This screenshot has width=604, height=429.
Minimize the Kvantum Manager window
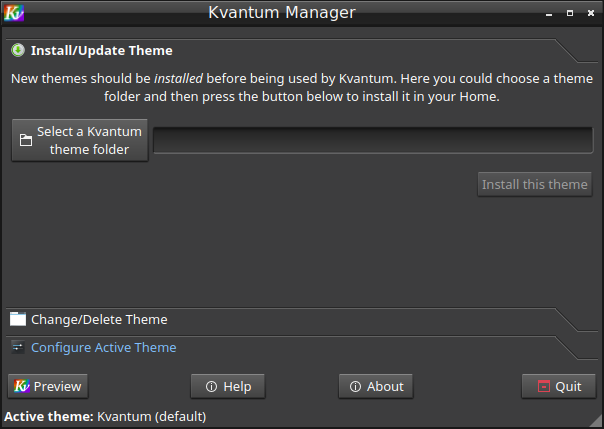click(x=550, y=14)
